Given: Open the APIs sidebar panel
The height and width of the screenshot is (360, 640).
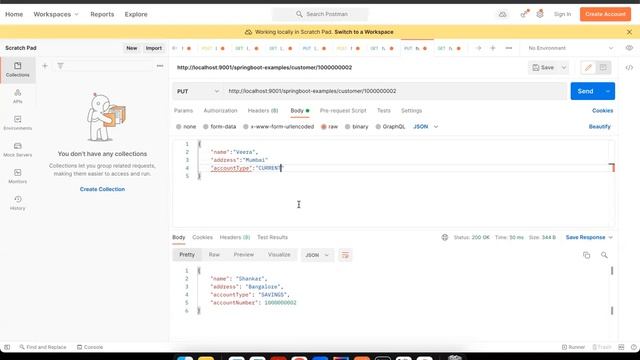Looking at the screenshot, I should (x=18, y=96).
